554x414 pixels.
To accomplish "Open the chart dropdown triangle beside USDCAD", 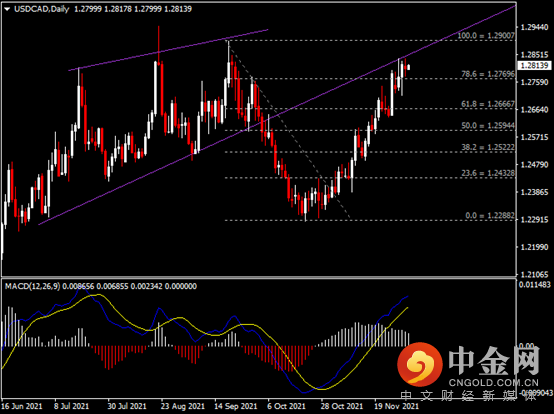I will click(7, 10).
